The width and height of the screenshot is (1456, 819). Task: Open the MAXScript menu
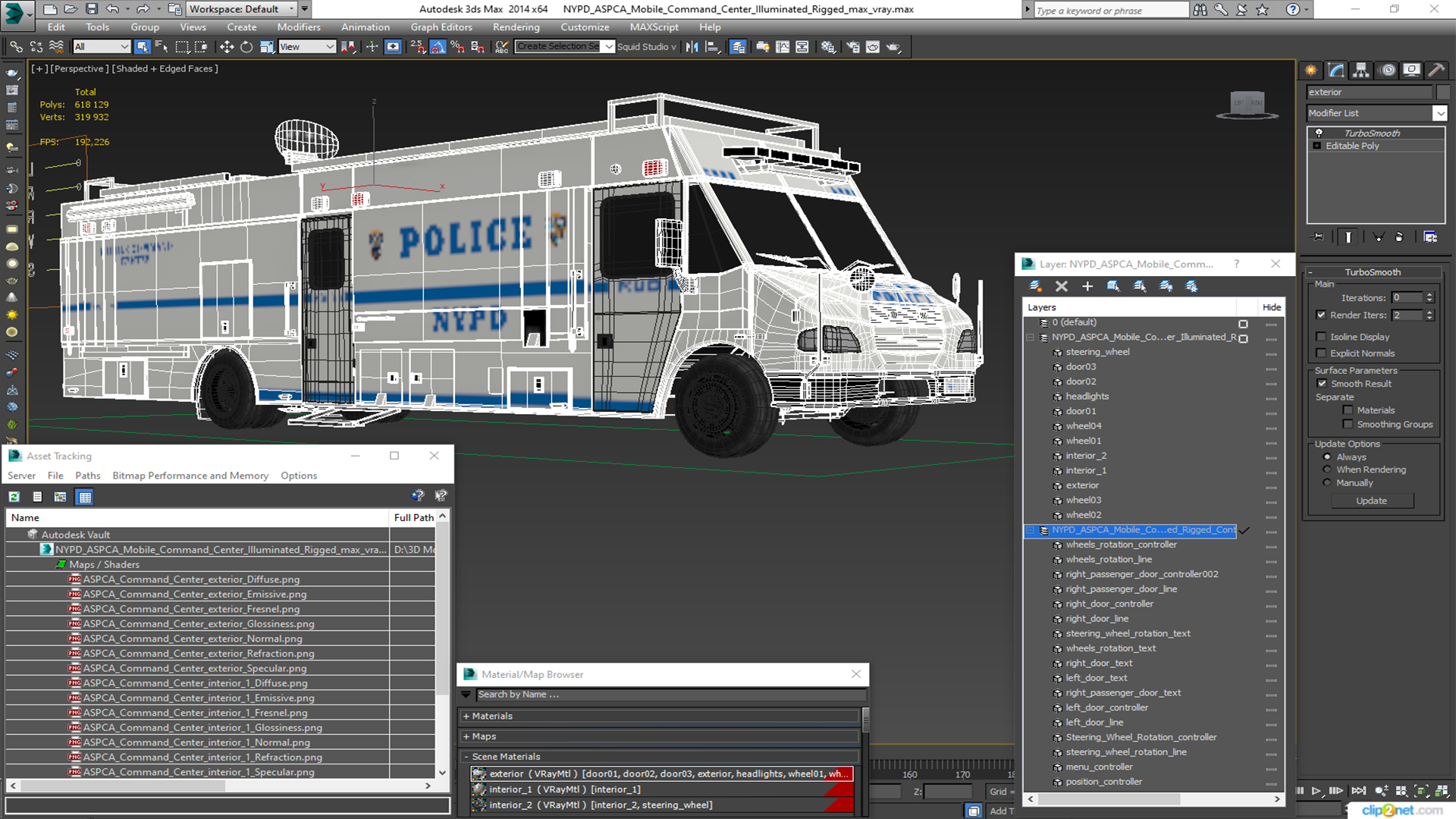pyautogui.click(x=654, y=27)
